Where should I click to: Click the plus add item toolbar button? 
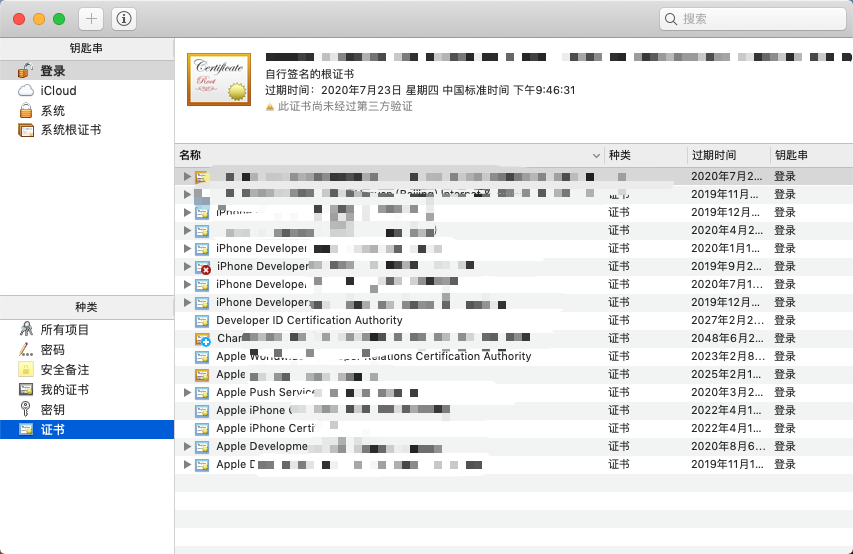(91, 19)
